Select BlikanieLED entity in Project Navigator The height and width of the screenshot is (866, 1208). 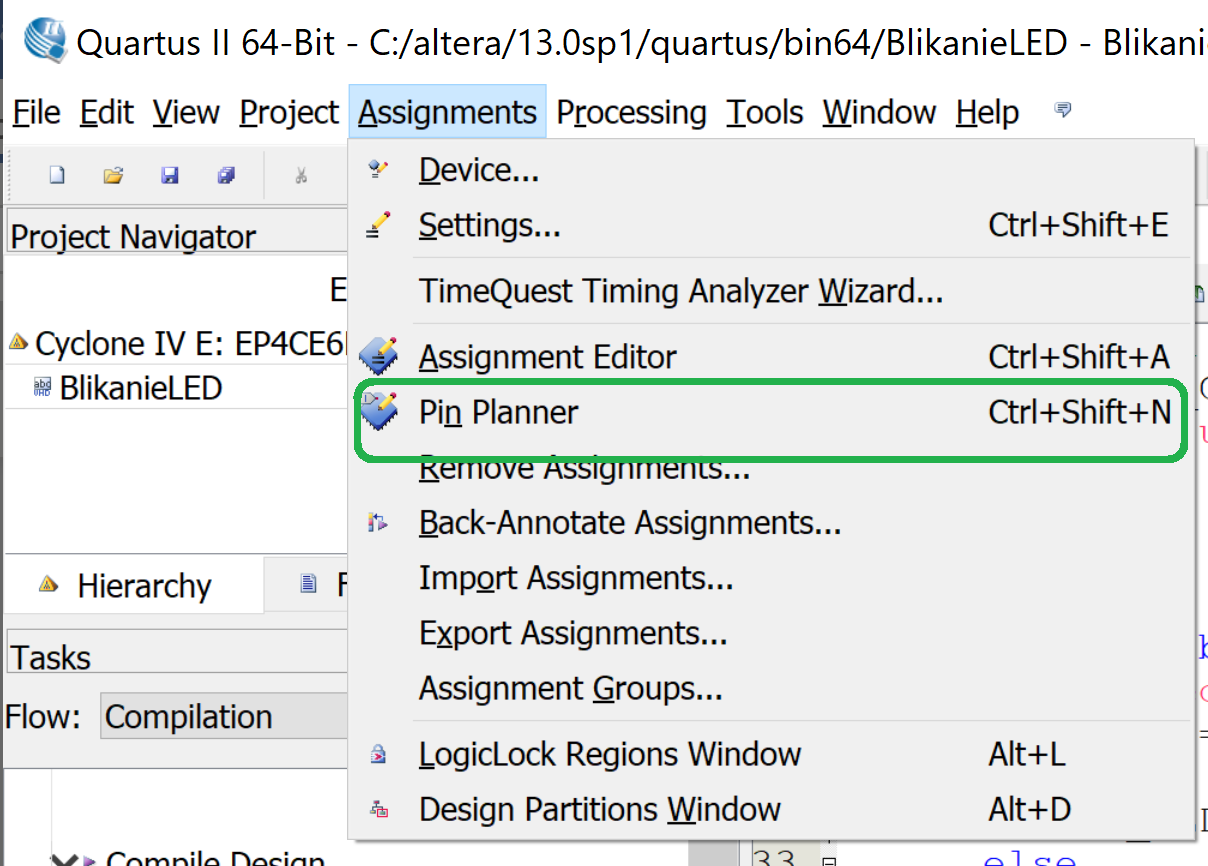140,388
